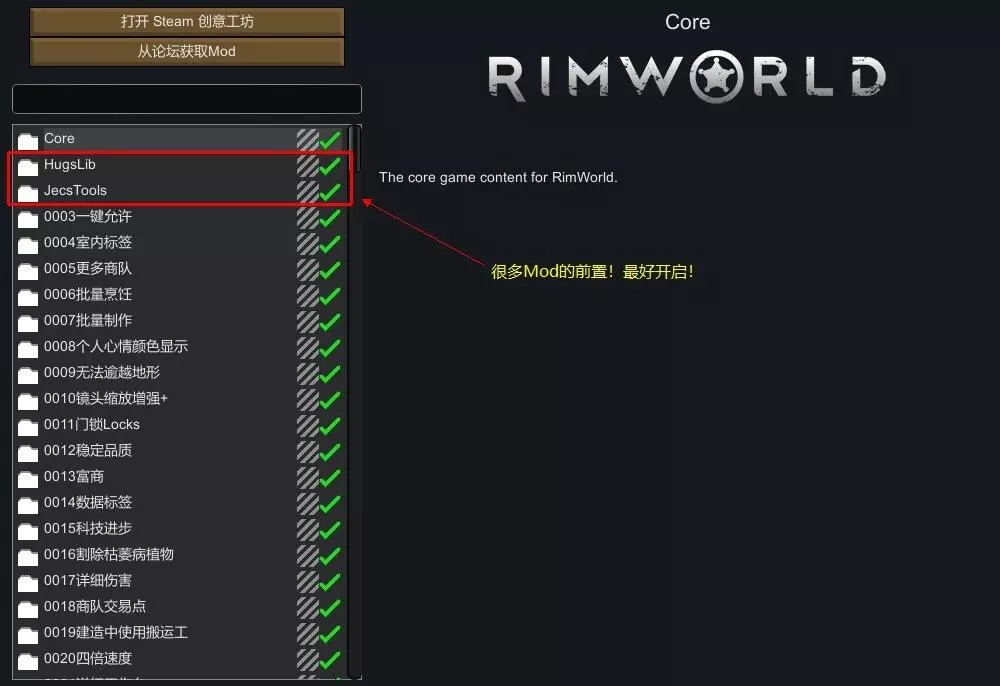
Task: Click reorder handle of JecsTools row
Action: point(307,192)
